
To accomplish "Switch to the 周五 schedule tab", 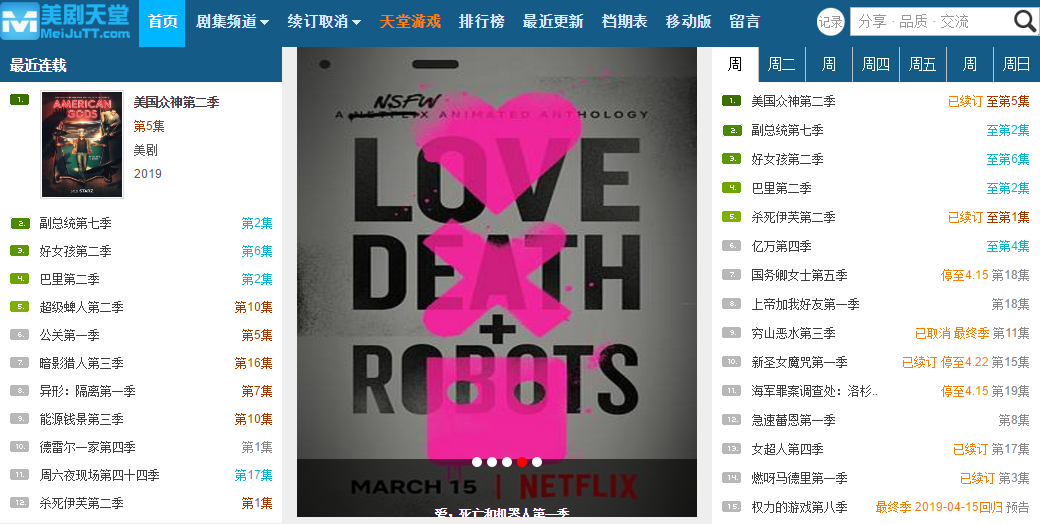I will pos(923,64).
